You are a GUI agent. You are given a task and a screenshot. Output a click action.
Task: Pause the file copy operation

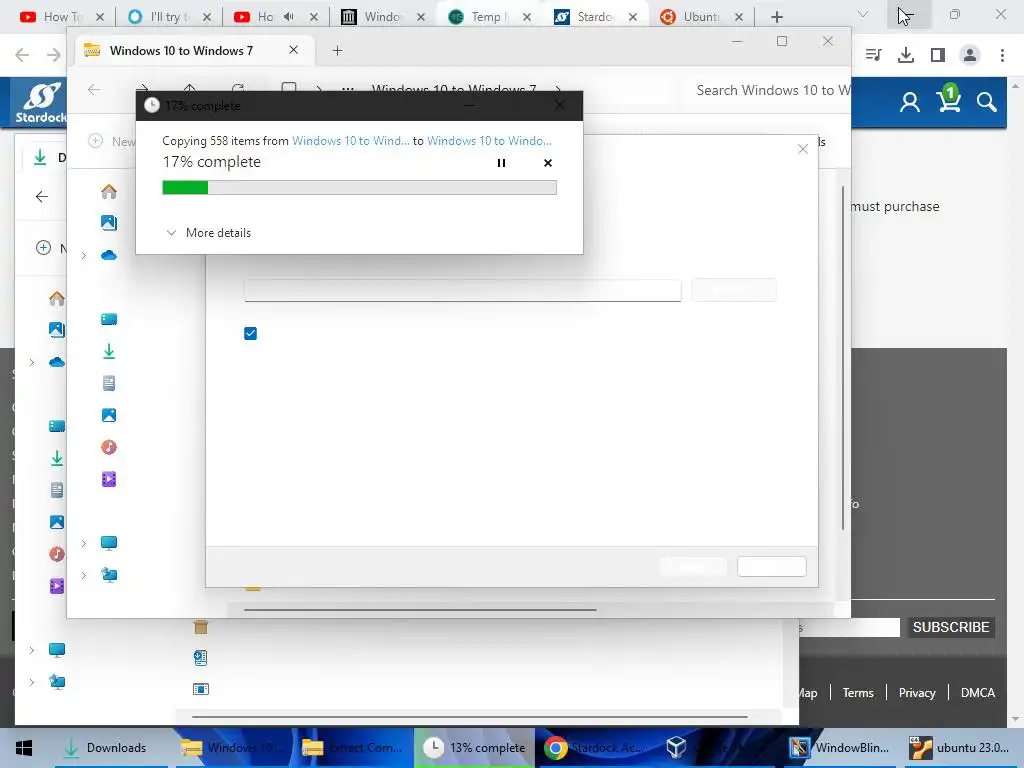[x=501, y=163]
